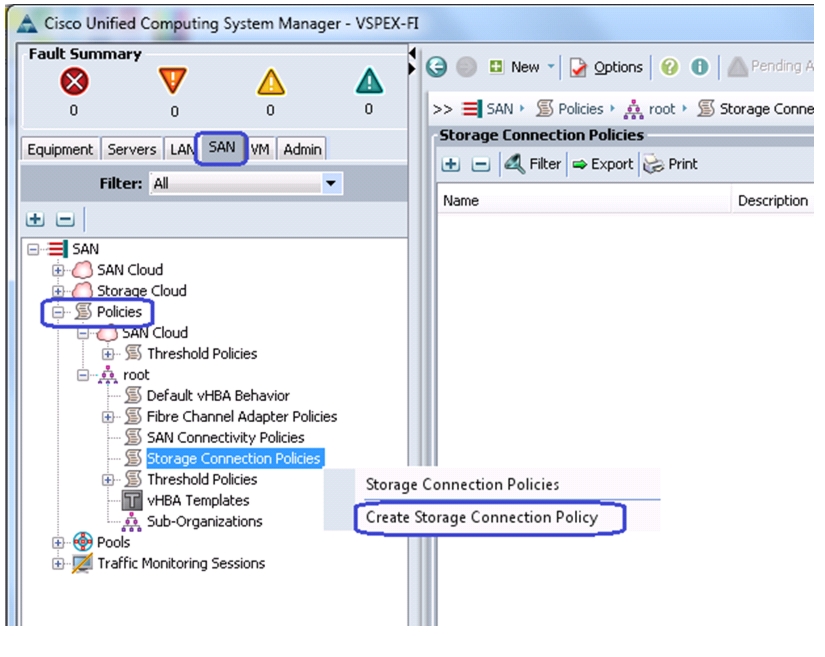This screenshot has height=657, width=825.
Task: Click the critical faults red X icon
Action: point(74,82)
